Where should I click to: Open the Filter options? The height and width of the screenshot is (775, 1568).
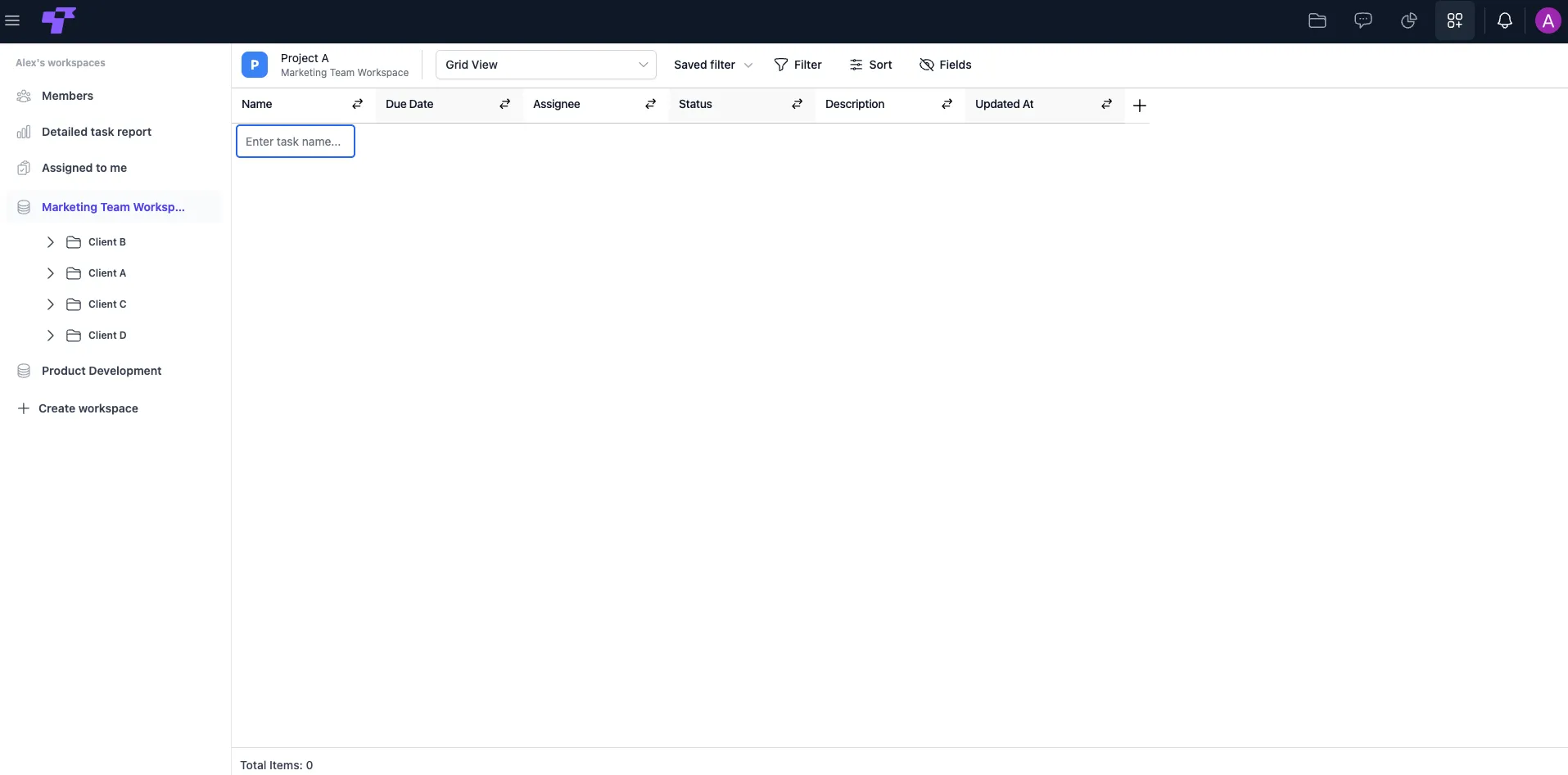click(798, 65)
